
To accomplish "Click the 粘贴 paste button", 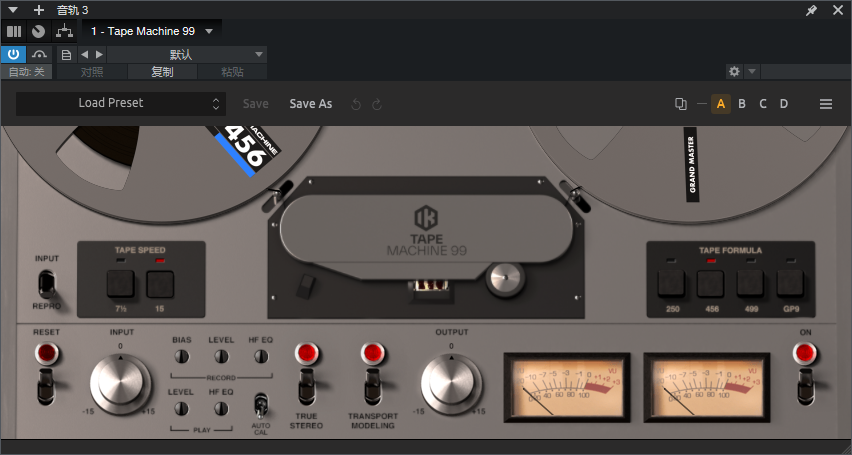I will pyautogui.click(x=232, y=72).
